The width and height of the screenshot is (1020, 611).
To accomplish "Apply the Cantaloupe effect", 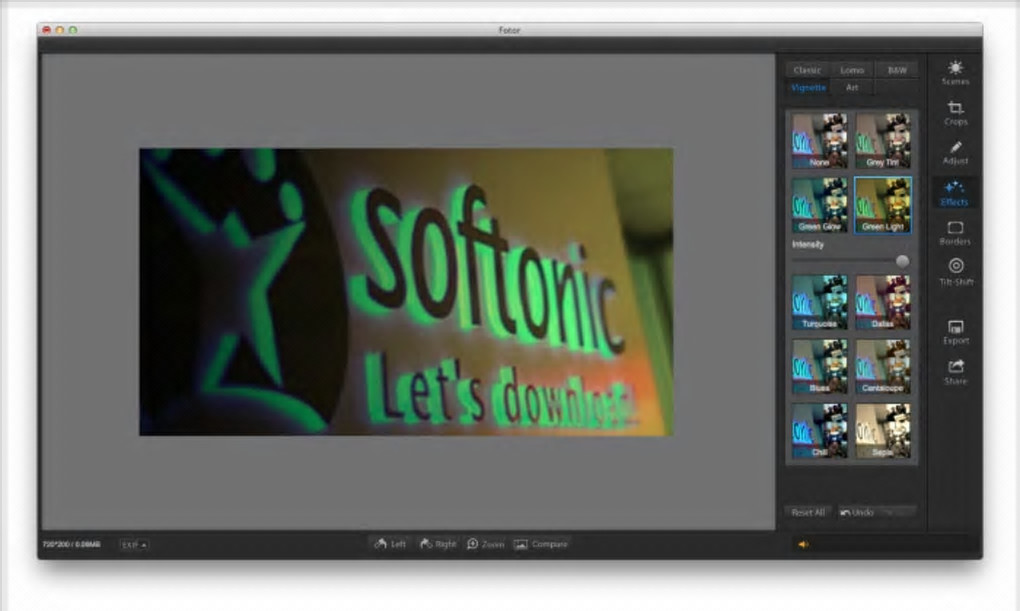I will pyautogui.click(x=883, y=366).
